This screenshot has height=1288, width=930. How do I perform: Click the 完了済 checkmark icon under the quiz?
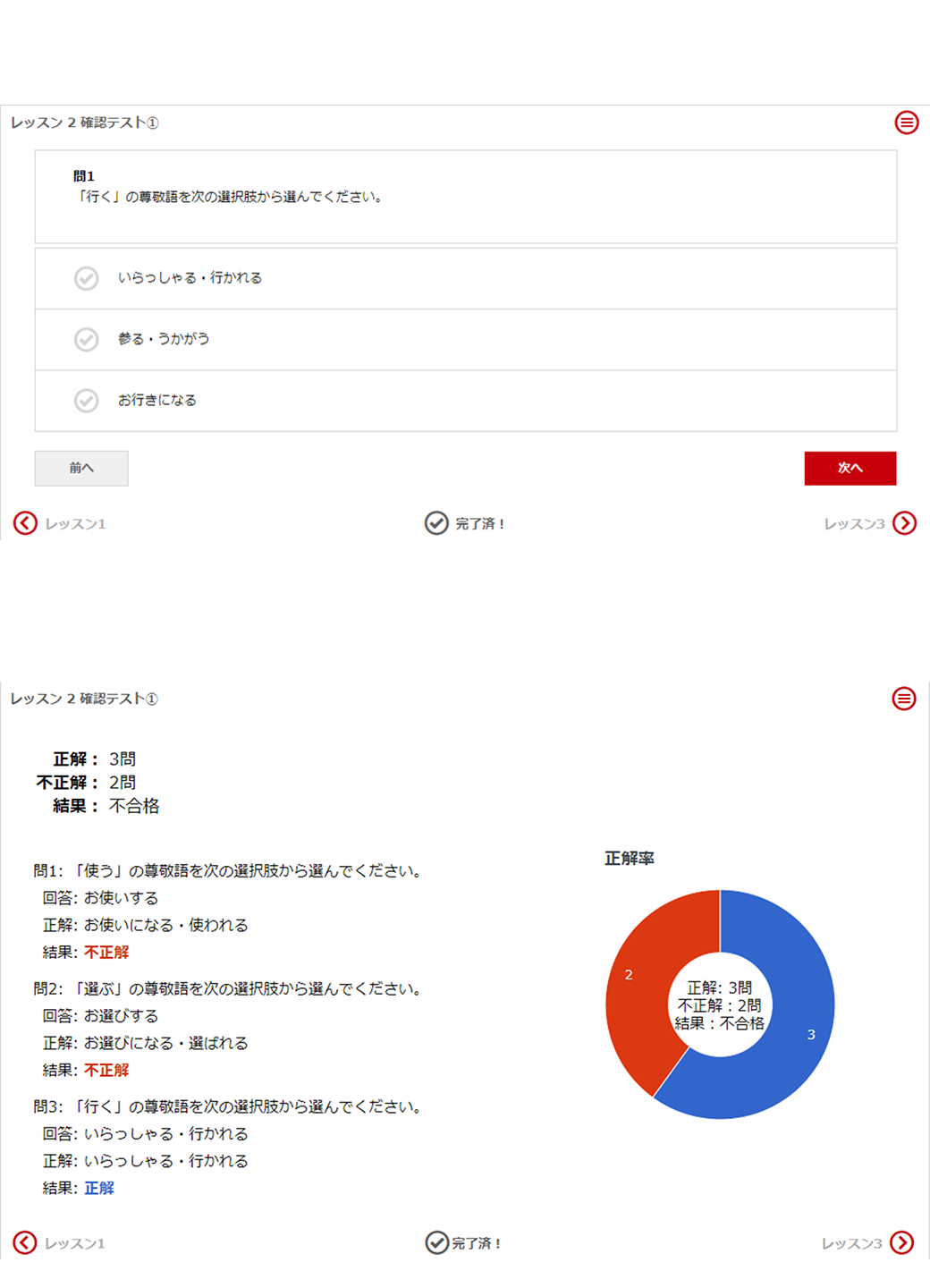coord(436,523)
